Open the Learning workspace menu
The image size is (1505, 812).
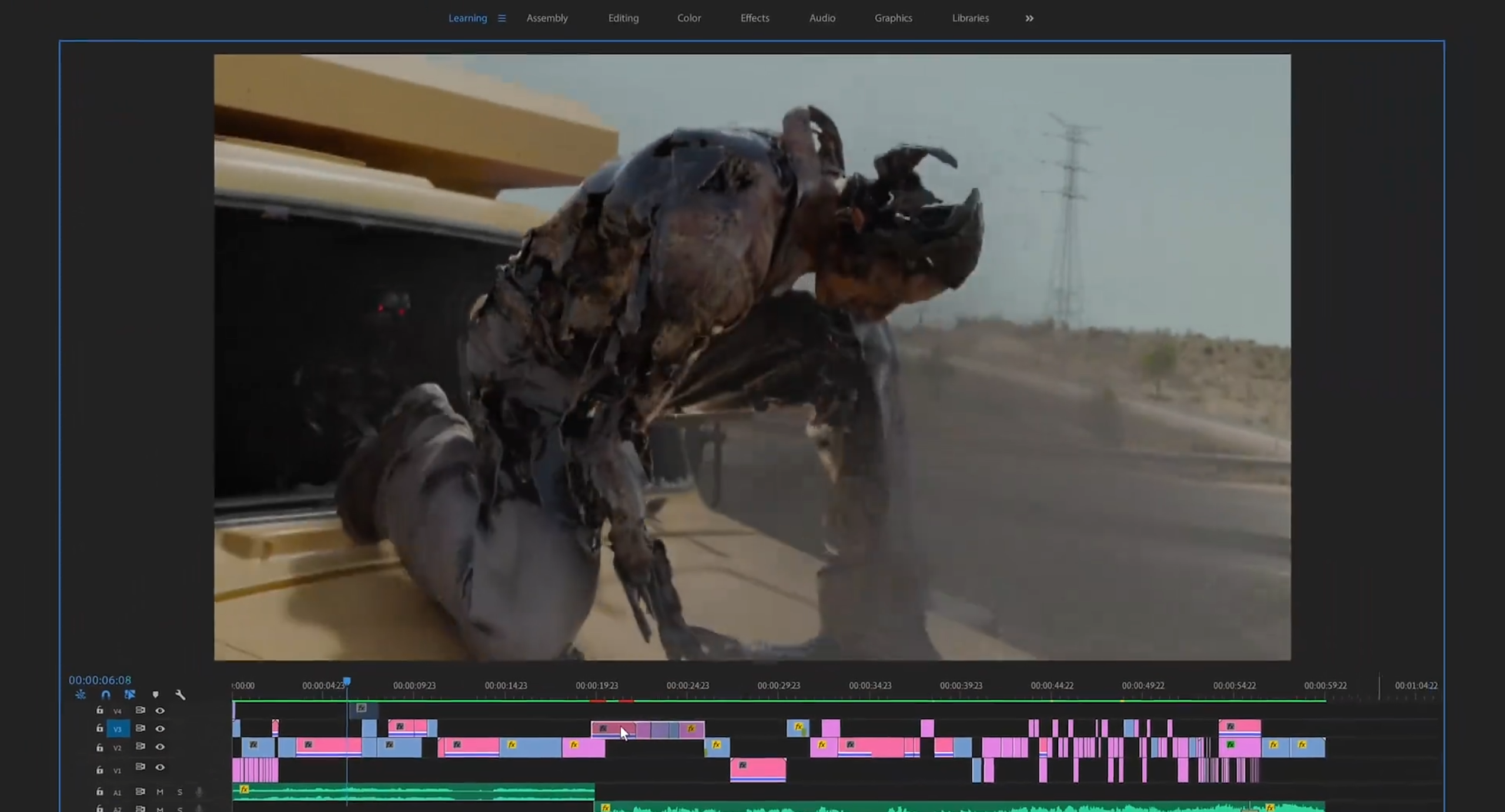tap(501, 18)
